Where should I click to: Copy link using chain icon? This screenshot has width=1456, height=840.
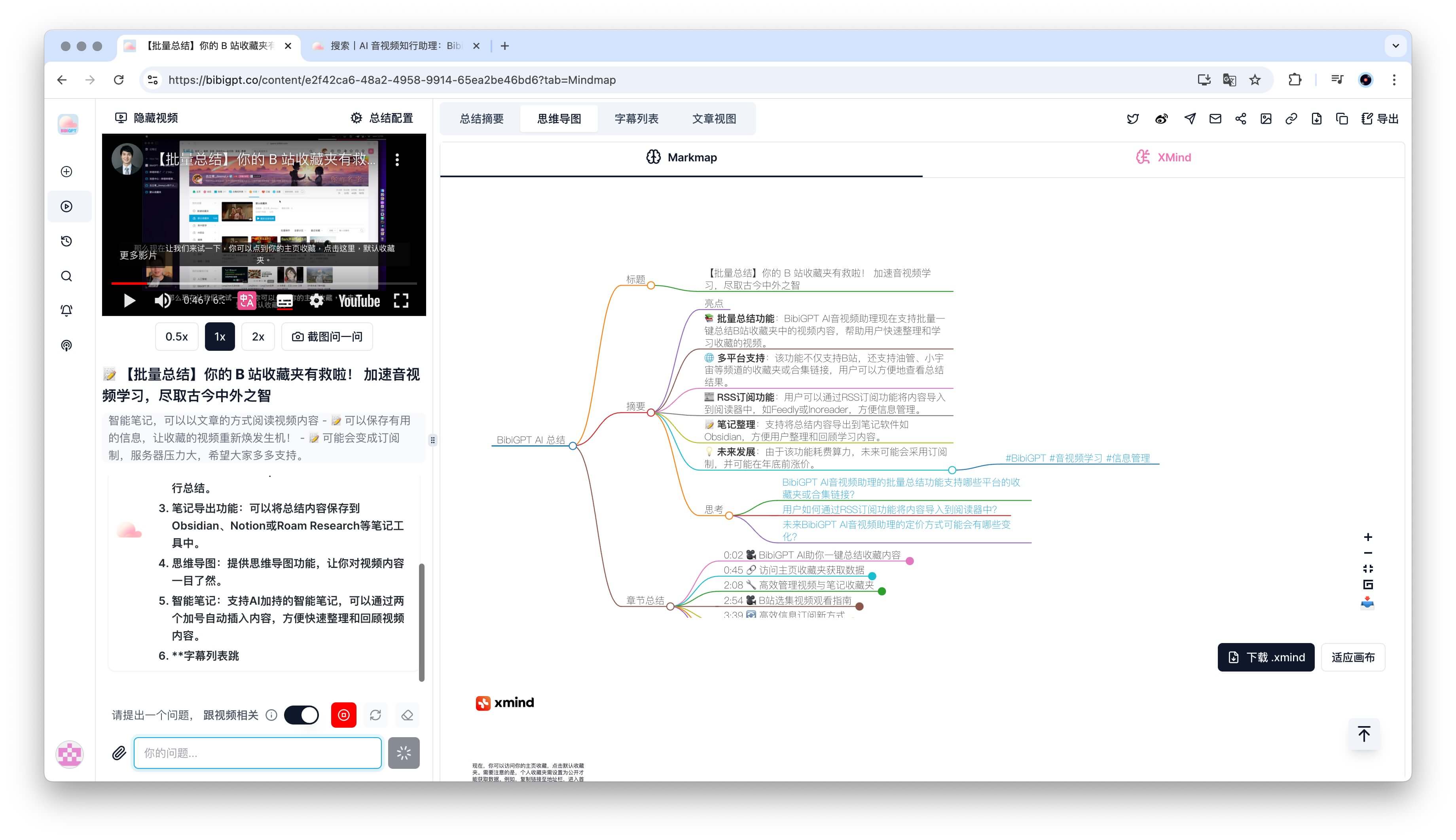[1291, 119]
